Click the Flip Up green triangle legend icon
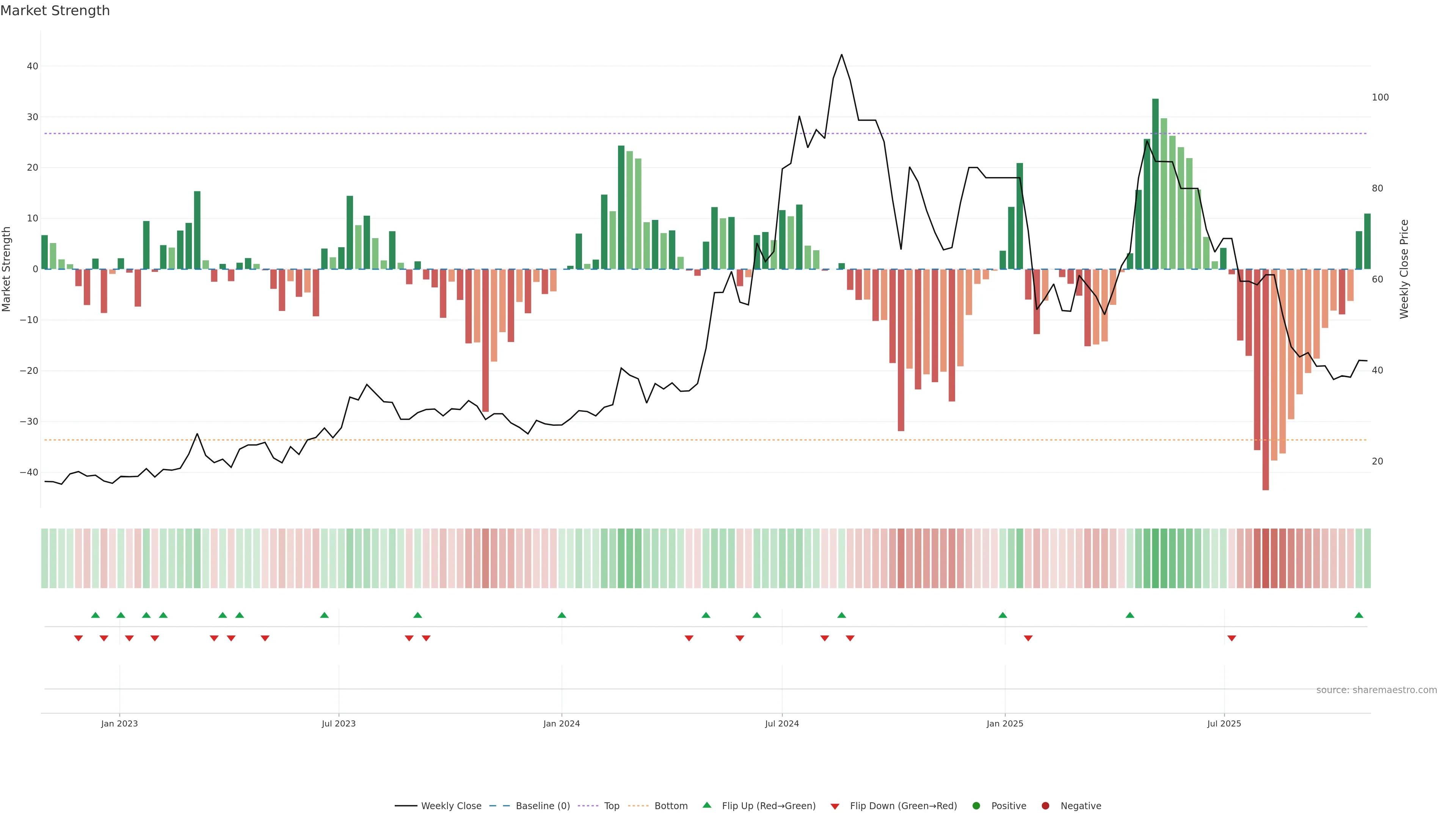The width and height of the screenshot is (1456, 819). (706, 805)
